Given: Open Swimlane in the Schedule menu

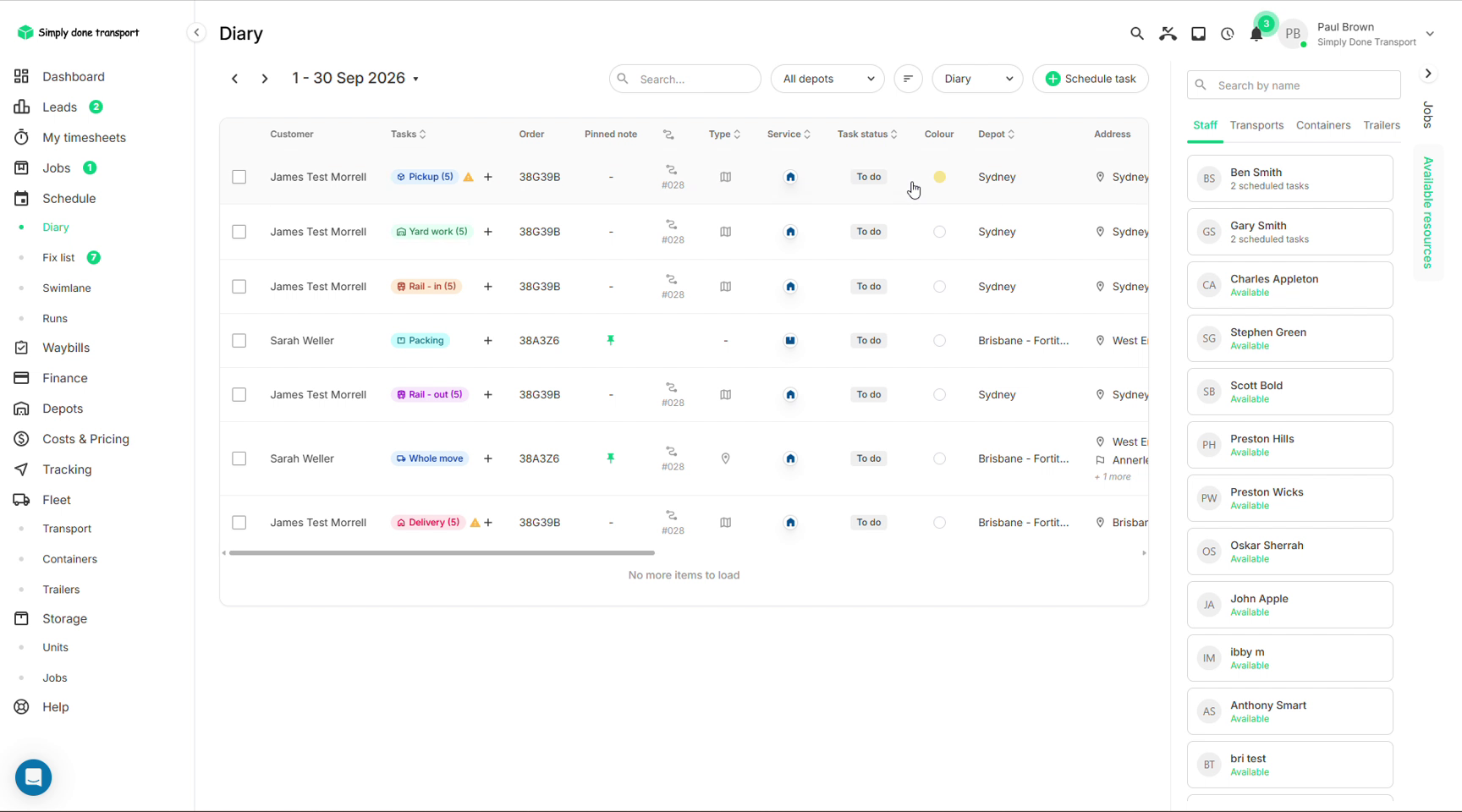Looking at the screenshot, I should coord(67,288).
